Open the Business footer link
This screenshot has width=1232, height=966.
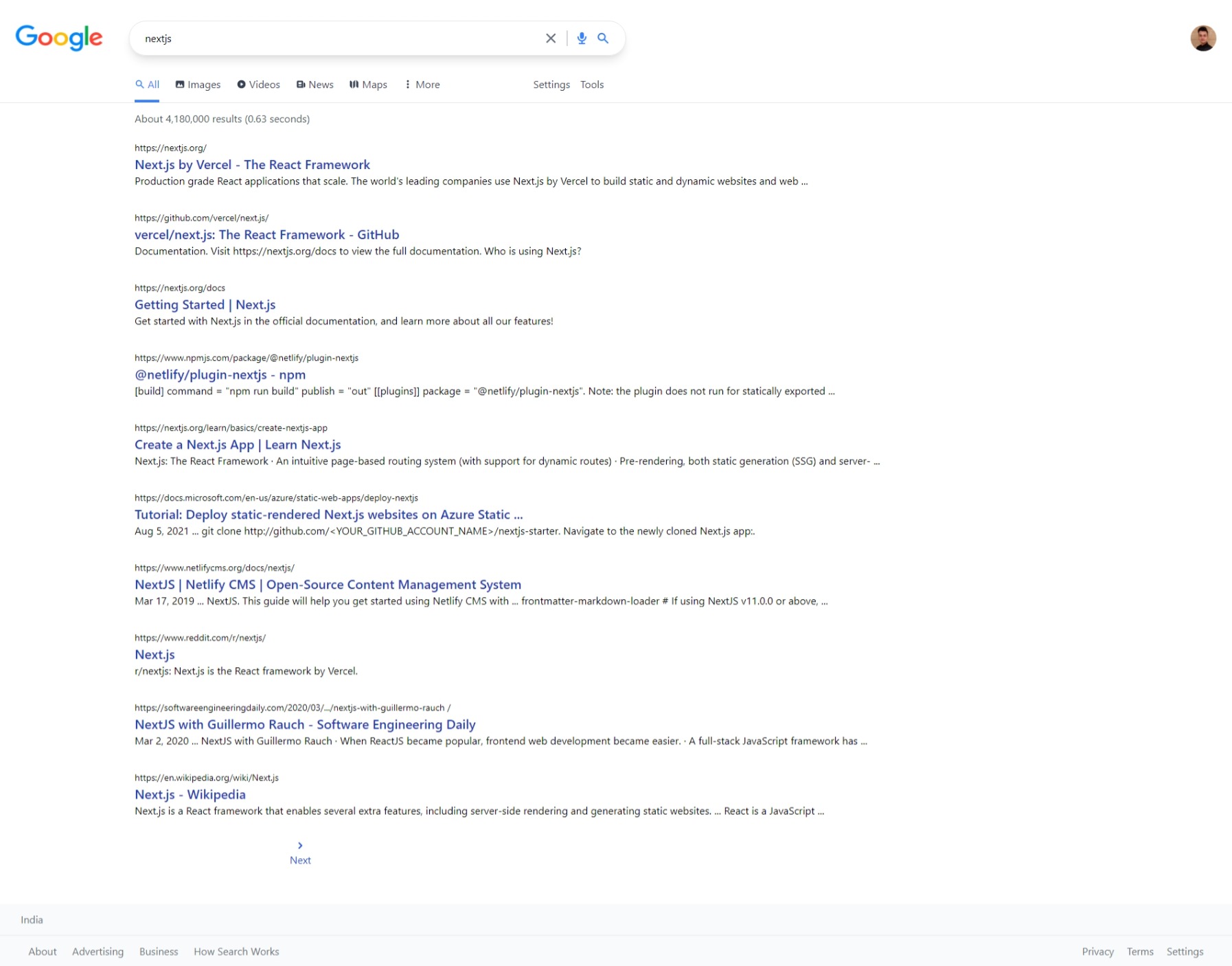pos(159,952)
